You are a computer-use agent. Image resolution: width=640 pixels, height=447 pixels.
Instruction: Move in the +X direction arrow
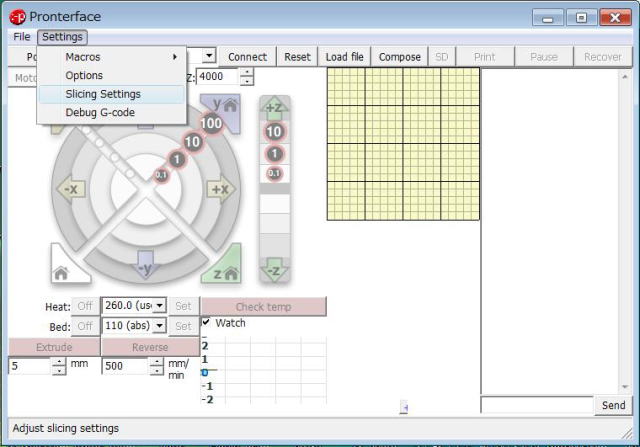[x=221, y=189]
